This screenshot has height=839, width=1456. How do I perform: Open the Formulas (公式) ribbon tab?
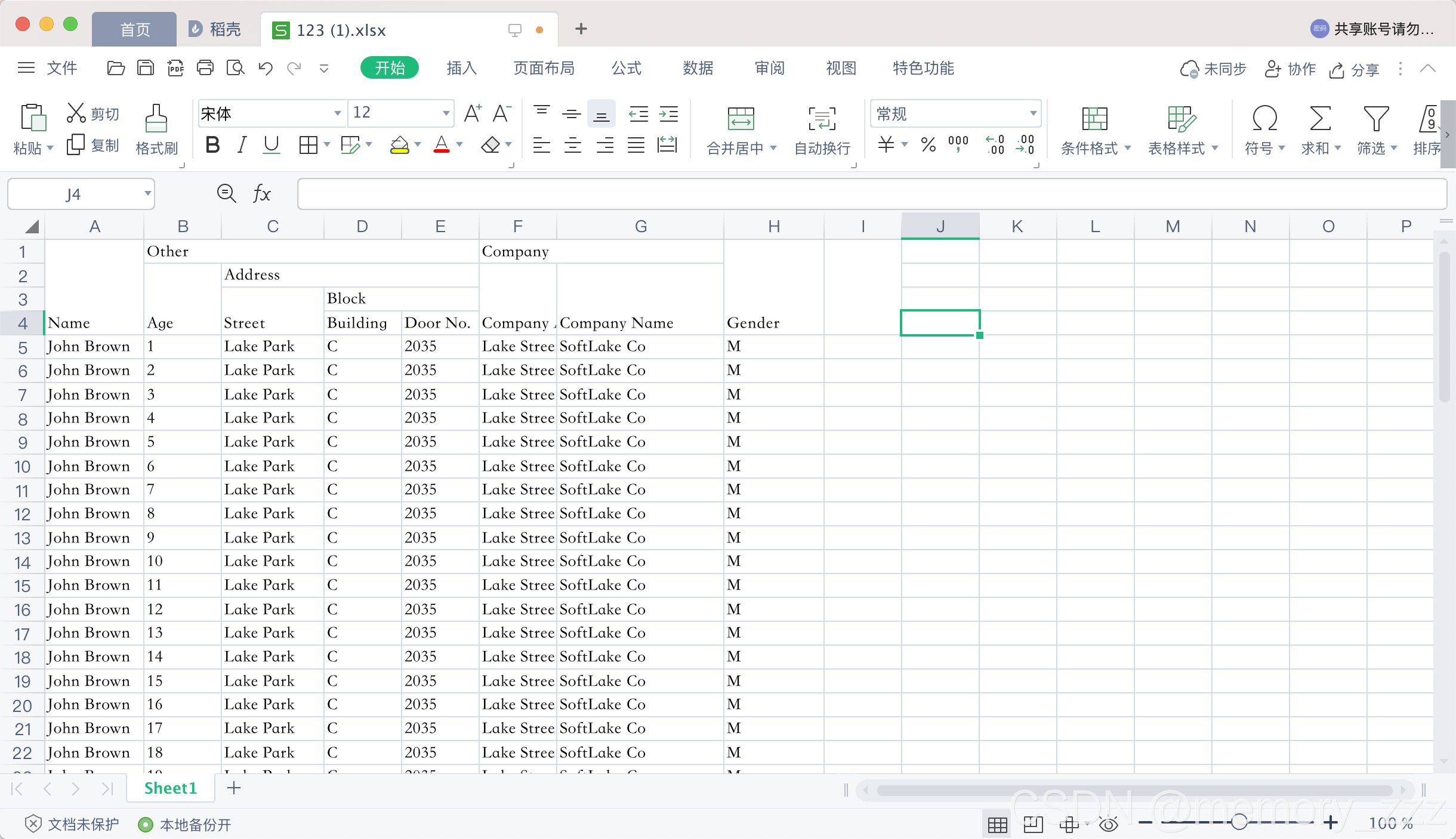coord(626,68)
